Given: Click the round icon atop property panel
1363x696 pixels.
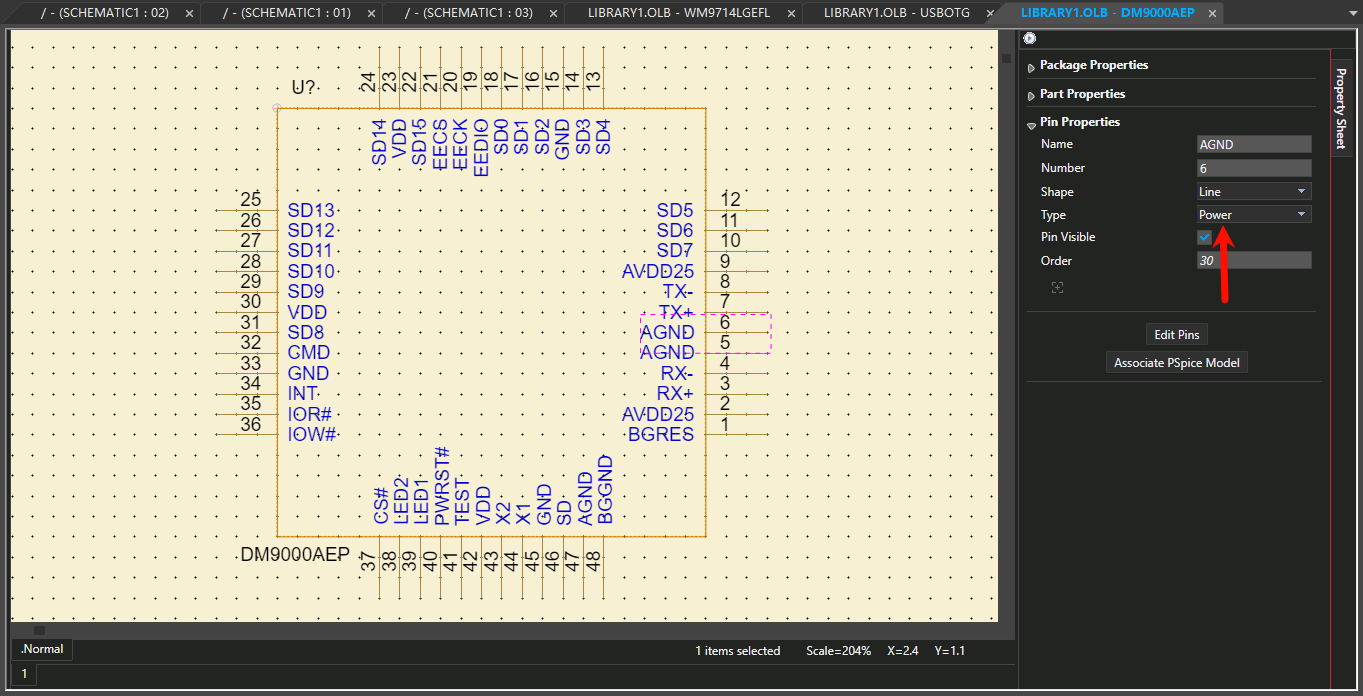Looking at the screenshot, I should pos(1030,39).
